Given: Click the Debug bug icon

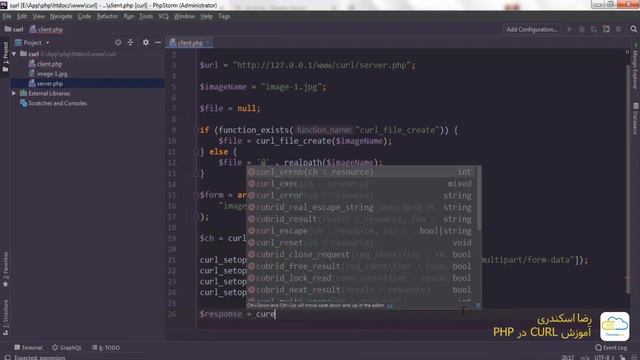Looking at the screenshot, I should [582, 29].
